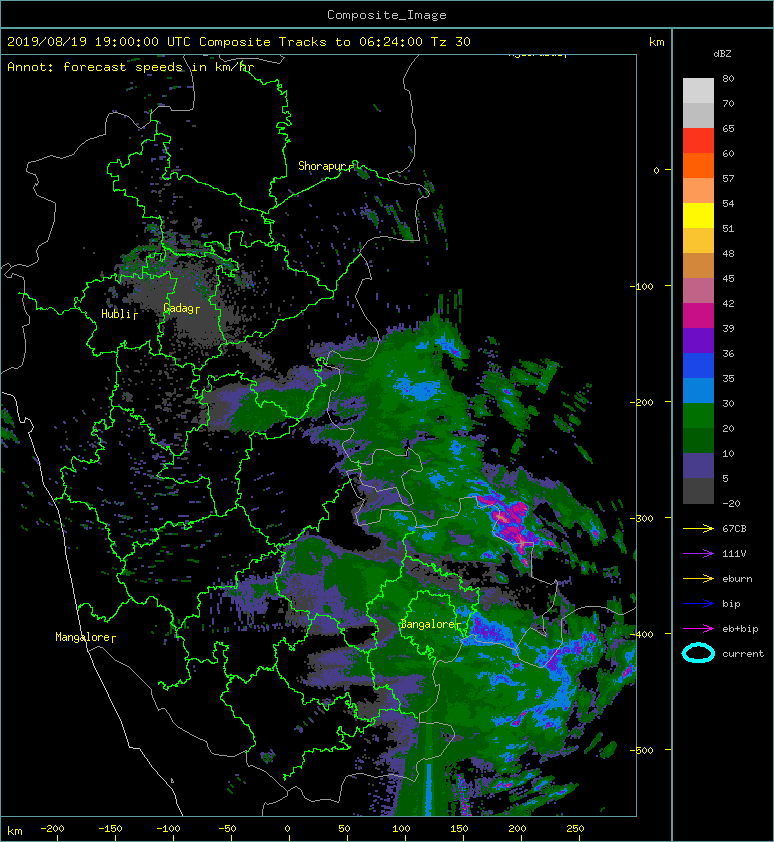Click the 0 label on vertical axis
Viewport: 774px width, 842px height.
656,170
